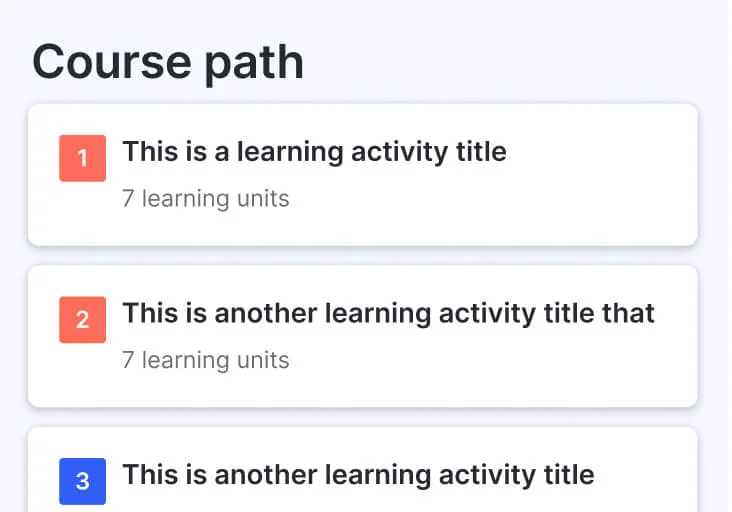This screenshot has height=512, width=732.
Task: Click the blue number 3 badge
Action: pyautogui.click(x=82, y=481)
